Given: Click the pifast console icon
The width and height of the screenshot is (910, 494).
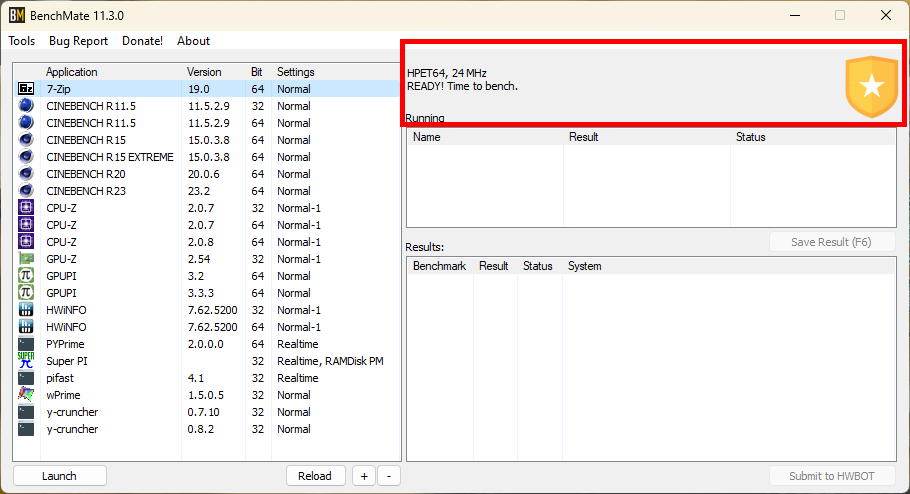Looking at the screenshot, I should click(26, 378).
